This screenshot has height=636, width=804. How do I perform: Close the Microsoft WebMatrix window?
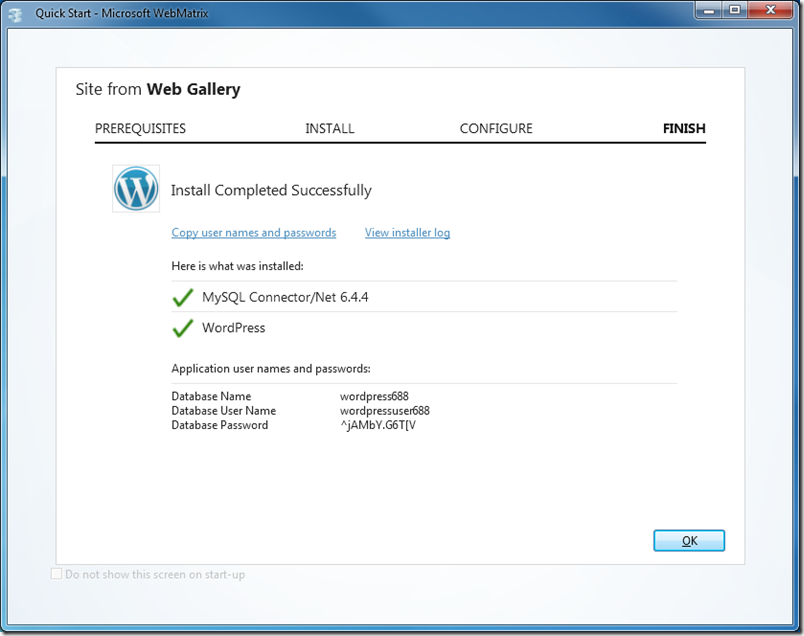click(771, 10)
